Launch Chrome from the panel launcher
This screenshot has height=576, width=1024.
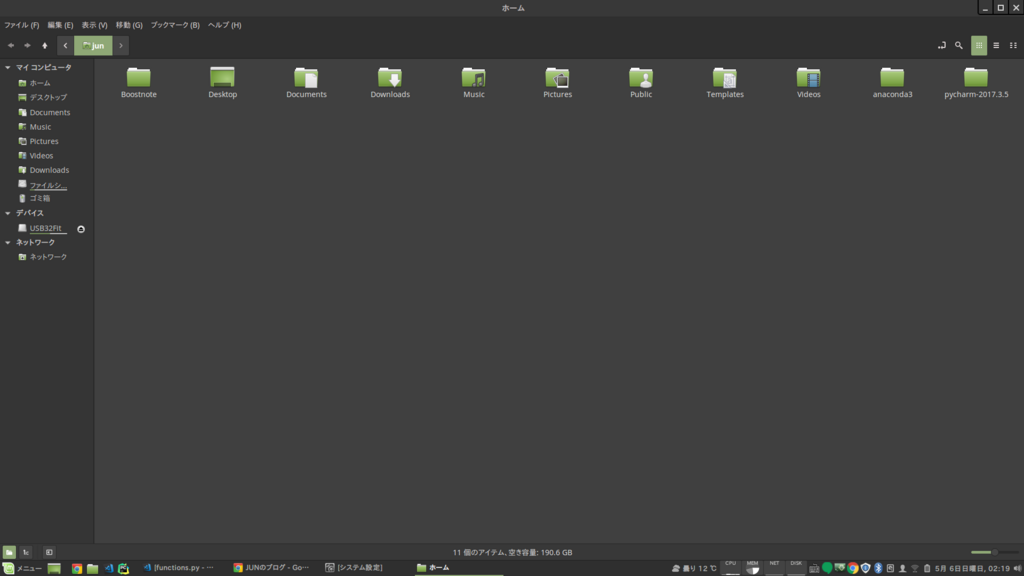pyautogui.click(x=76, y=568)
